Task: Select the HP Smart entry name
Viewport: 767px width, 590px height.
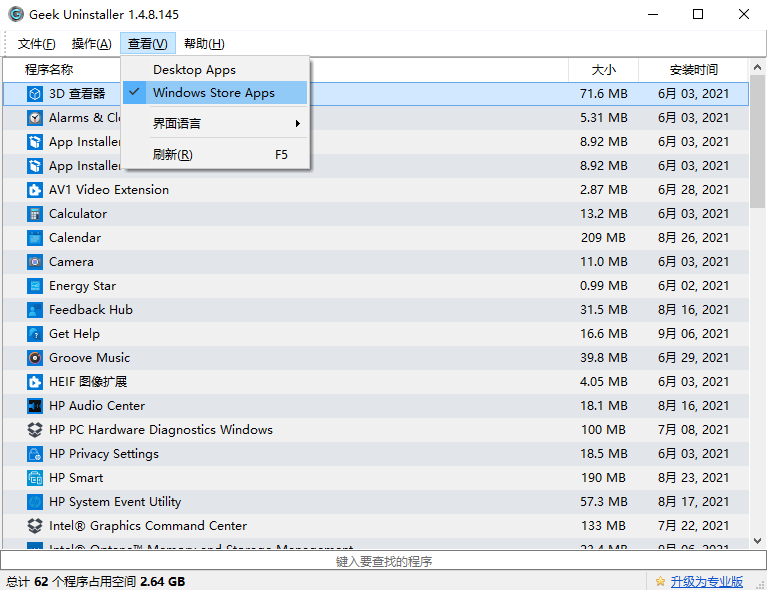Action: click(76, 477)
